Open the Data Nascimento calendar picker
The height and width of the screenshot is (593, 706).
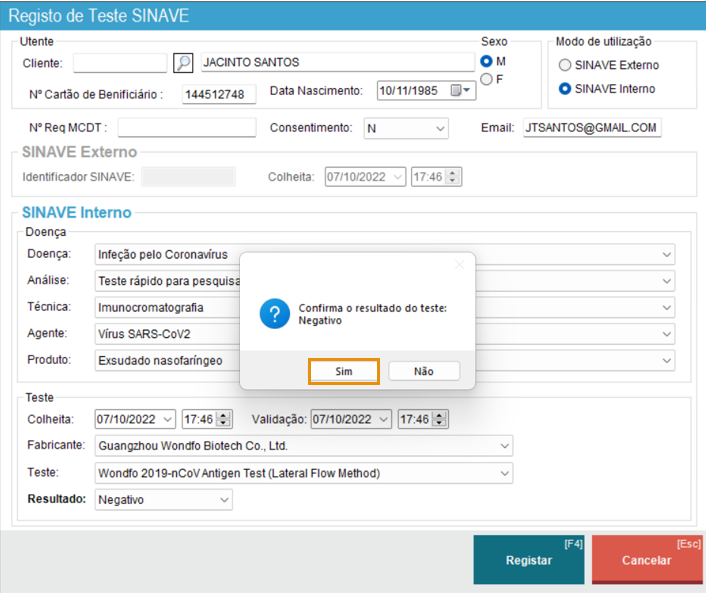(x=459, y=91)
